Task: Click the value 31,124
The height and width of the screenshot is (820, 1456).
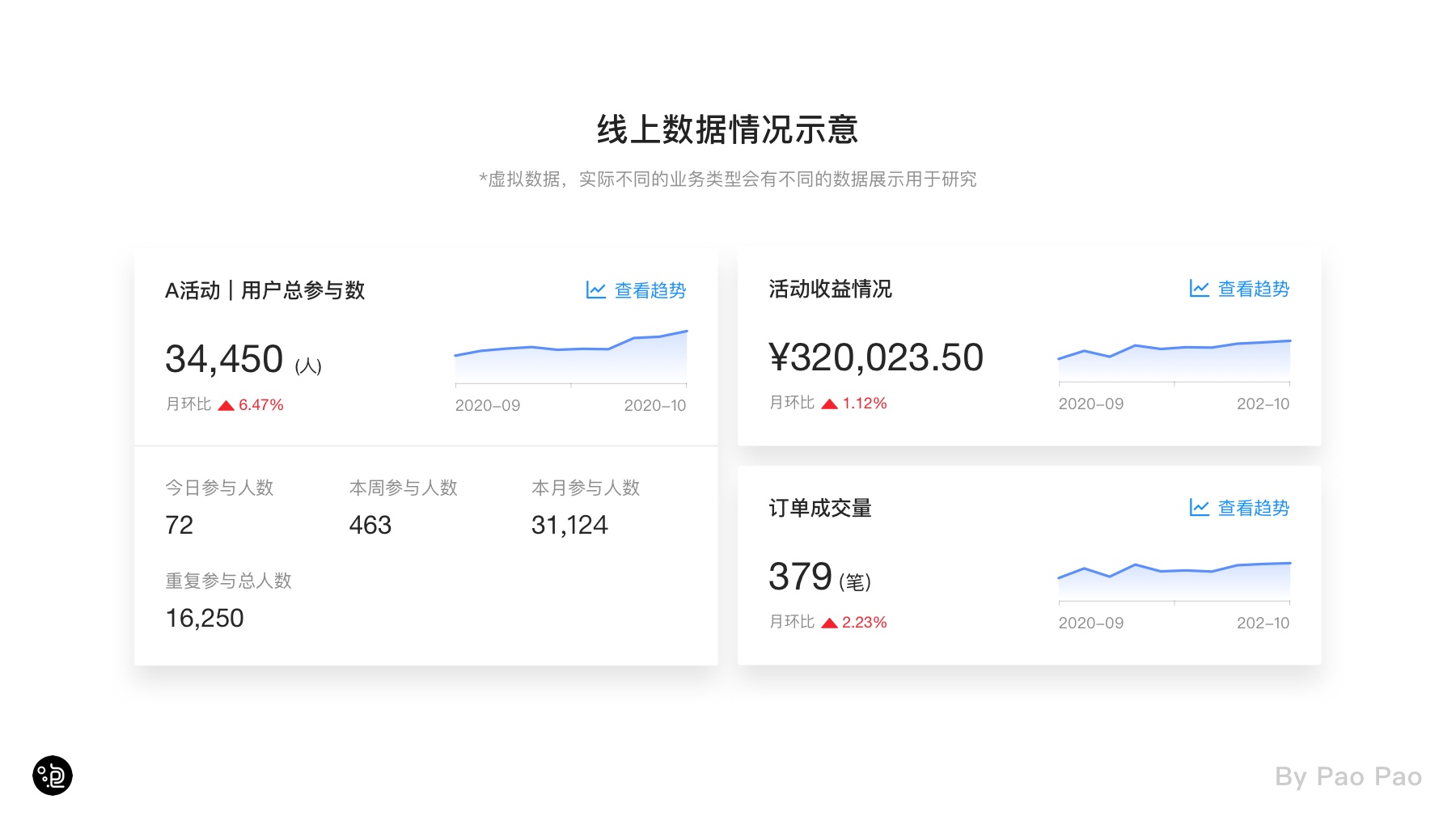Action: 569,526
